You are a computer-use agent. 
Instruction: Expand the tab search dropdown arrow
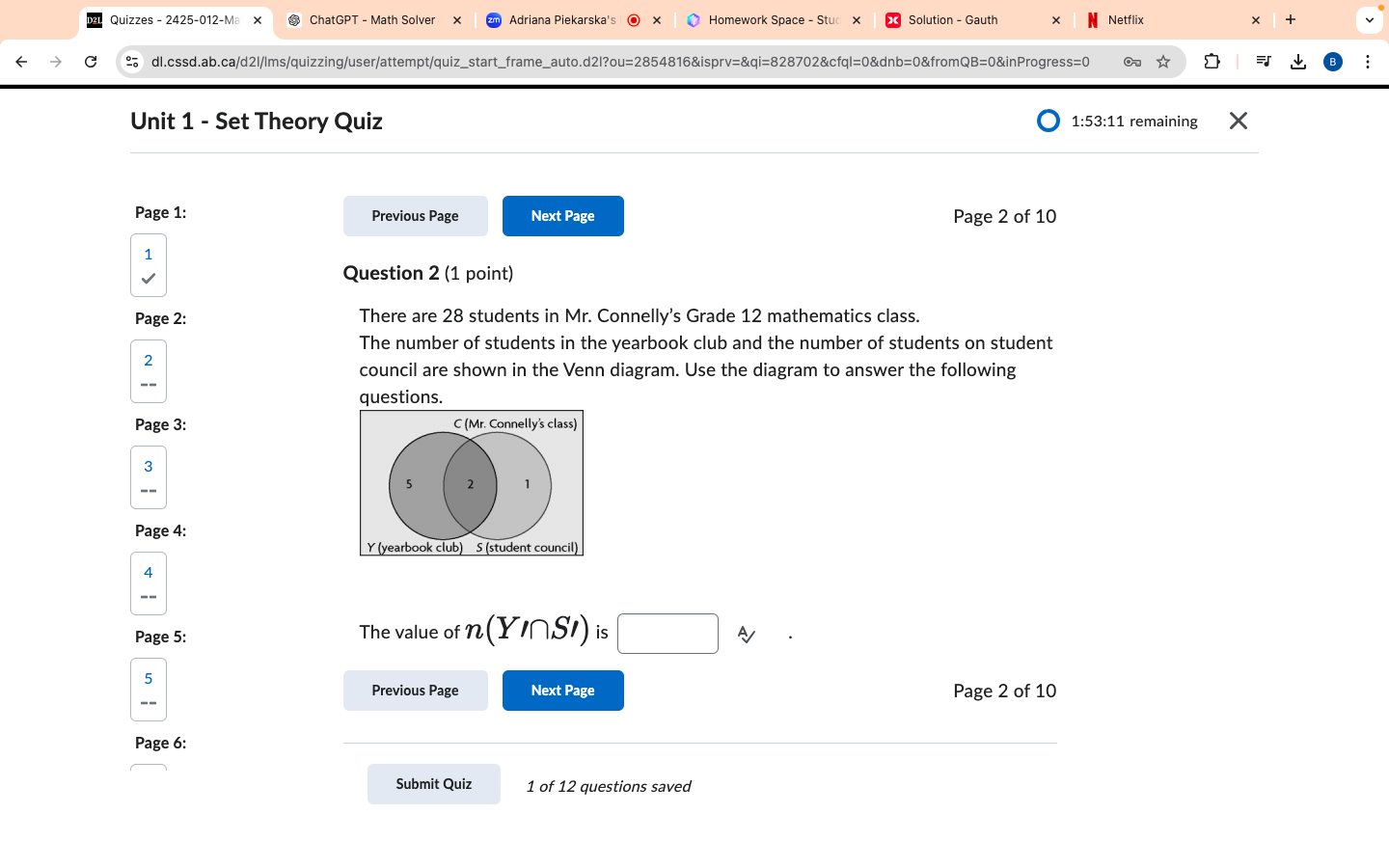tap(1370, 19)
